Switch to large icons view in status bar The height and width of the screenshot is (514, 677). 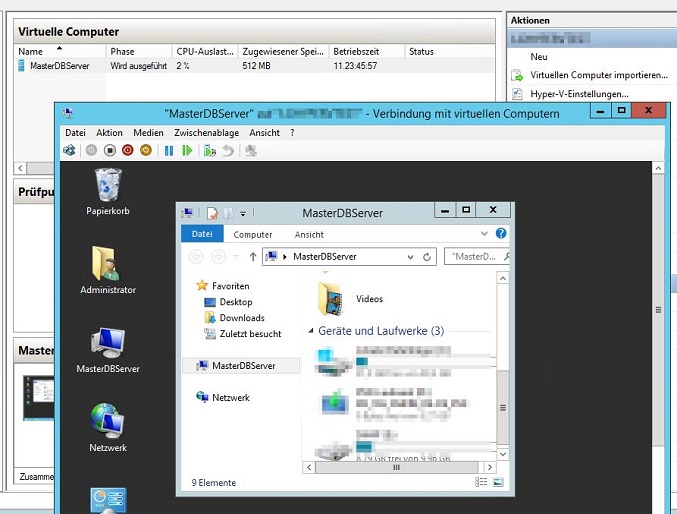click(498, 482)
